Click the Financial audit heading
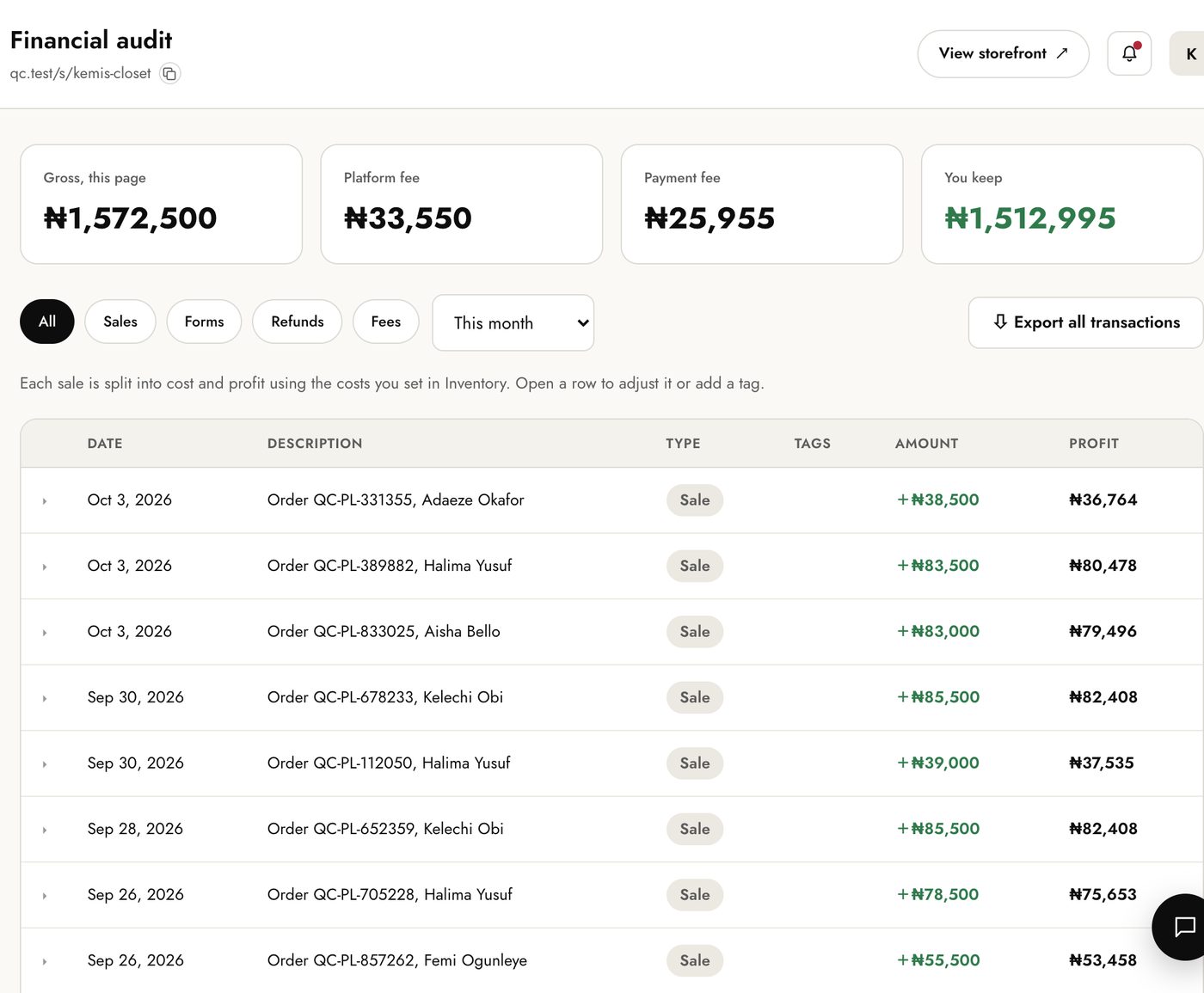1204x993 pixels. tap(91, 40)
